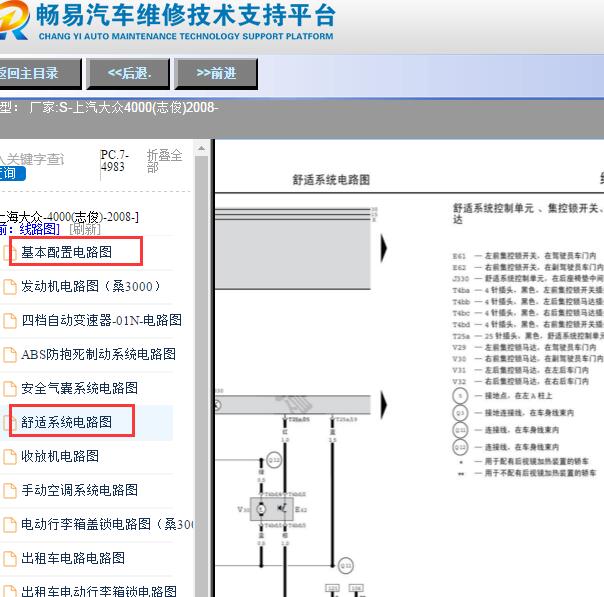Open ABS防抱死制动系统电路图 item

[99, 354]
